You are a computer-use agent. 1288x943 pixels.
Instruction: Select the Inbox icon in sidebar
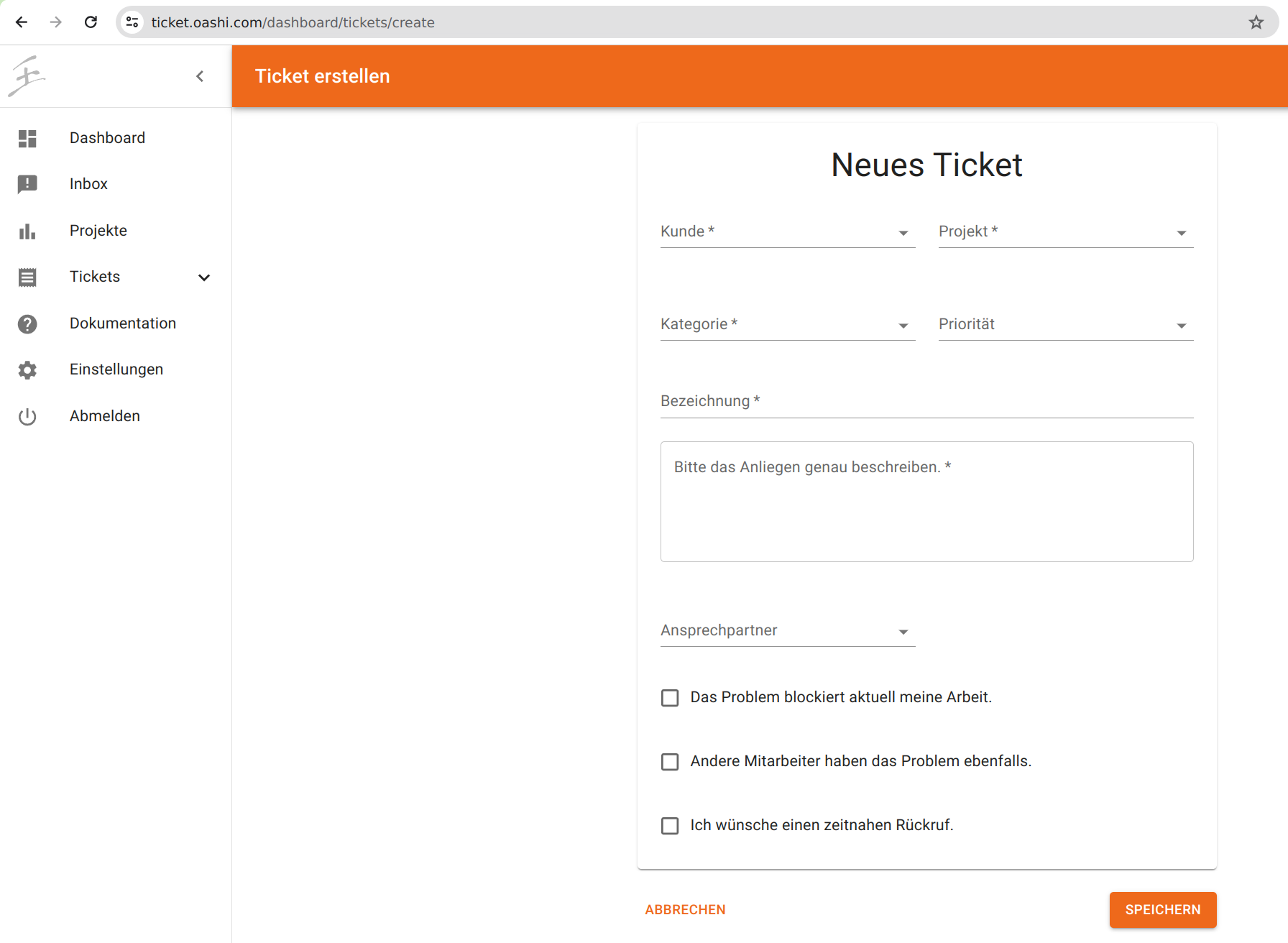27,184
